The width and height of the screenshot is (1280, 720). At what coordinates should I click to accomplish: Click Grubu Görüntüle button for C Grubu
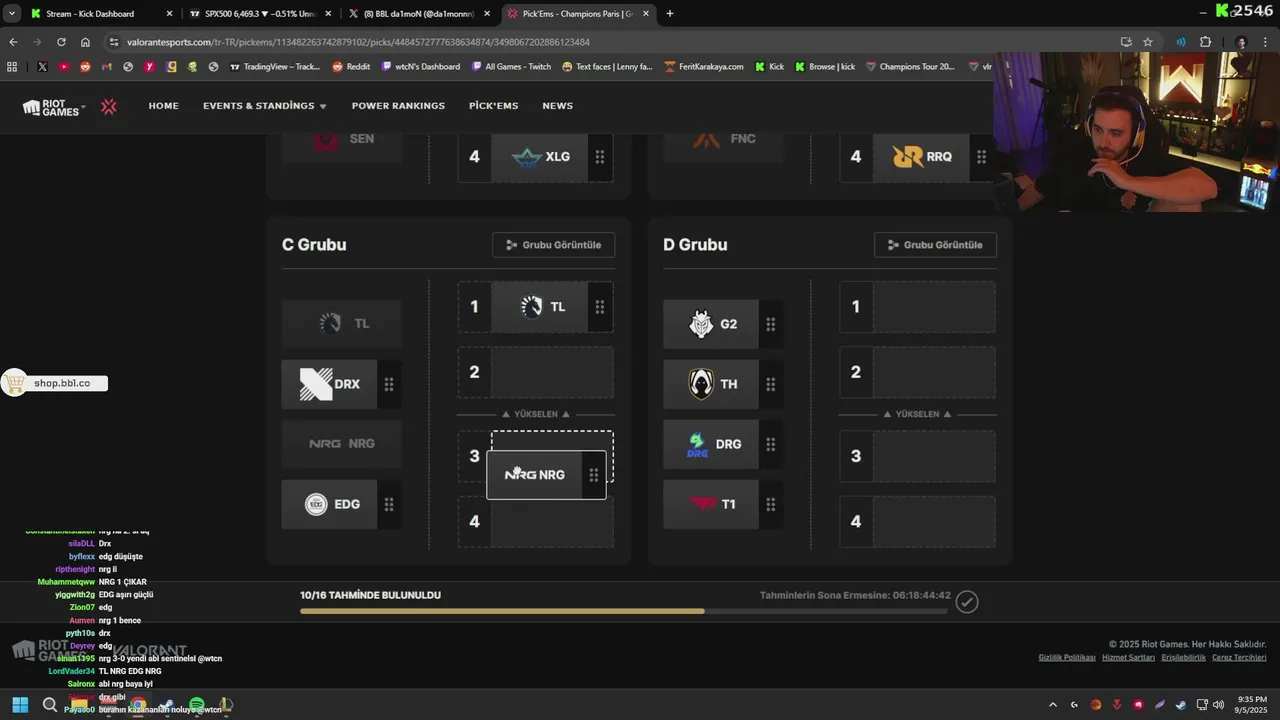554,245
